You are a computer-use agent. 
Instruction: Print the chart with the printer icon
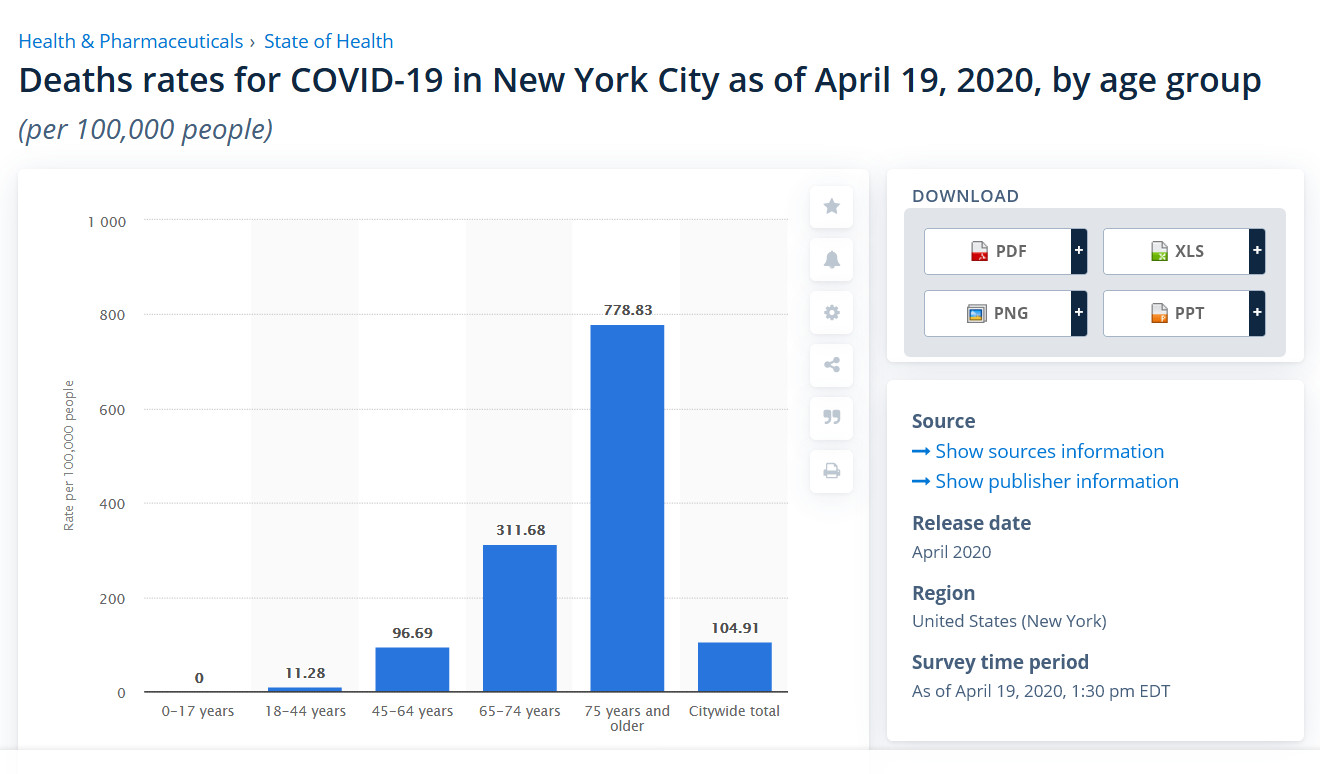pyautogui.click(x=831, y=471)
